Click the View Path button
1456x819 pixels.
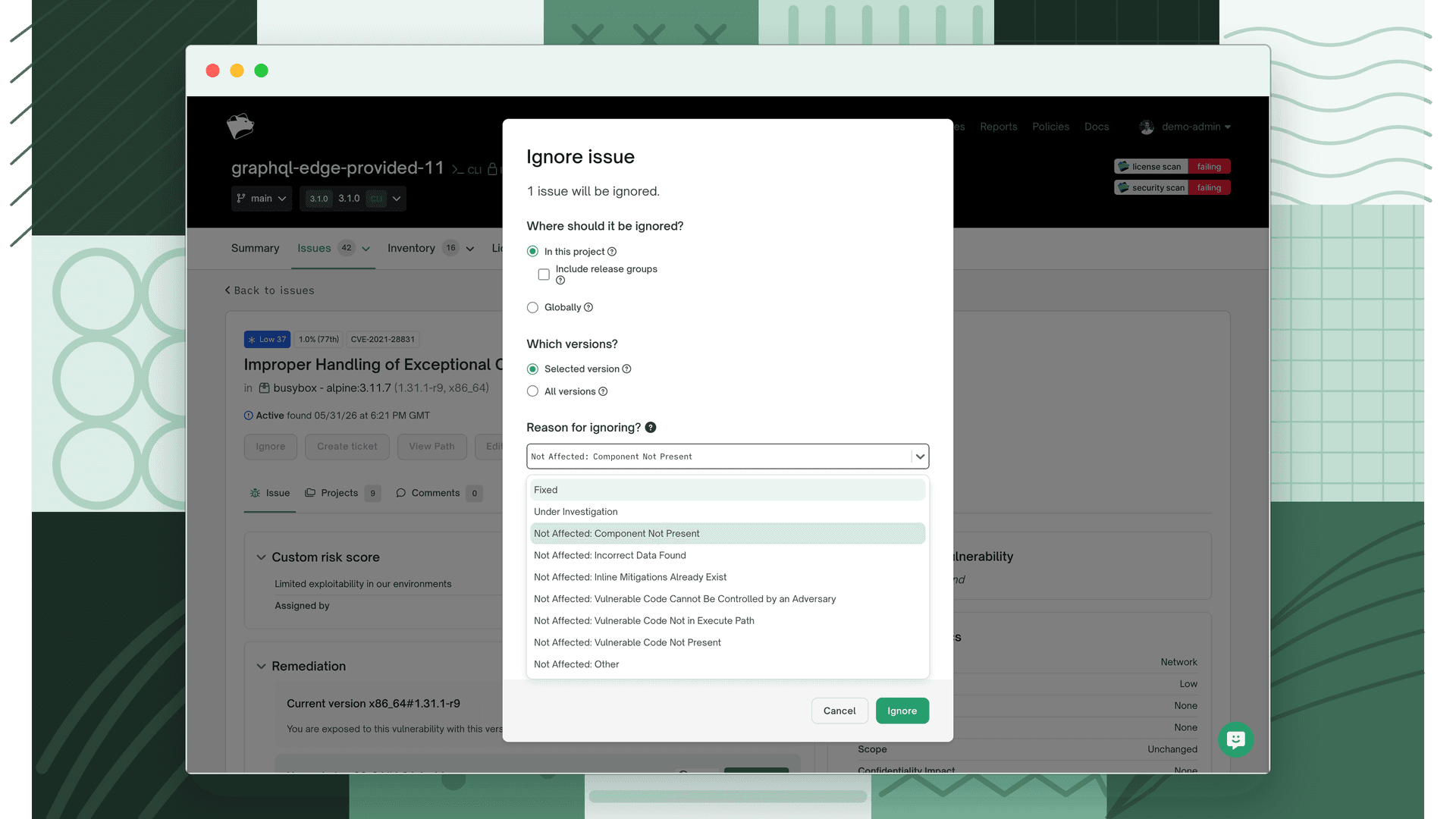point(431,447)
